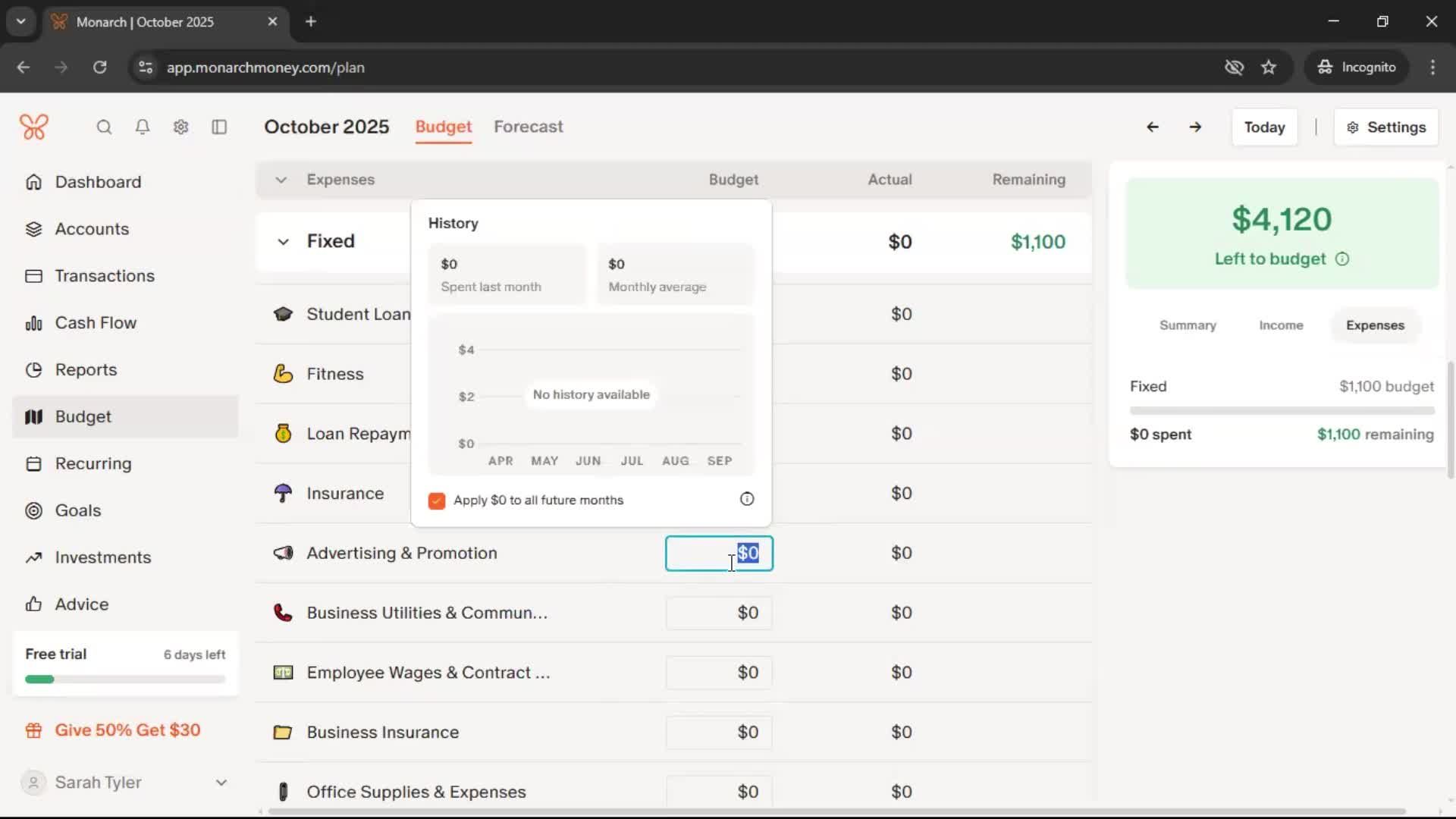Click info icon beside Left to budget
Screen dimensions: 1456x819
click(1342, 259)
